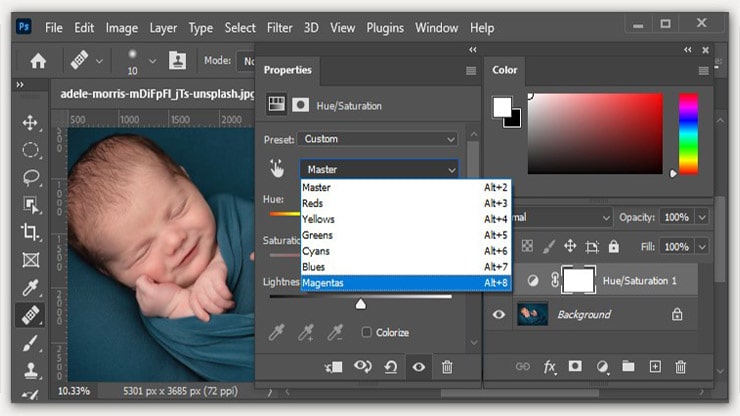Open the Opacity dropdown arrow
Image resolution: width=740 pixels, height=416 pixels.
(702, 217)
